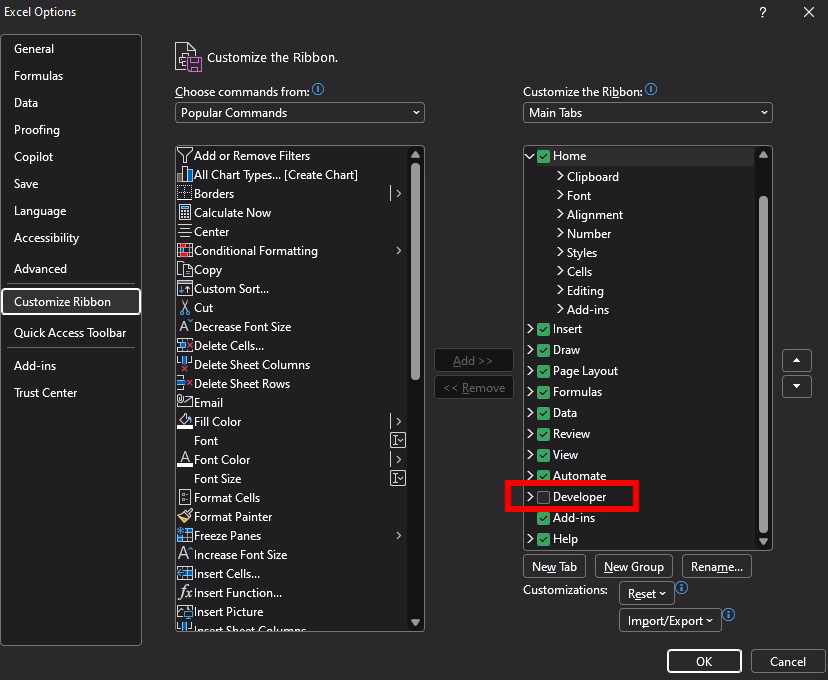
Task: Click the Insert Cells icon
Action: coord(184,573)
